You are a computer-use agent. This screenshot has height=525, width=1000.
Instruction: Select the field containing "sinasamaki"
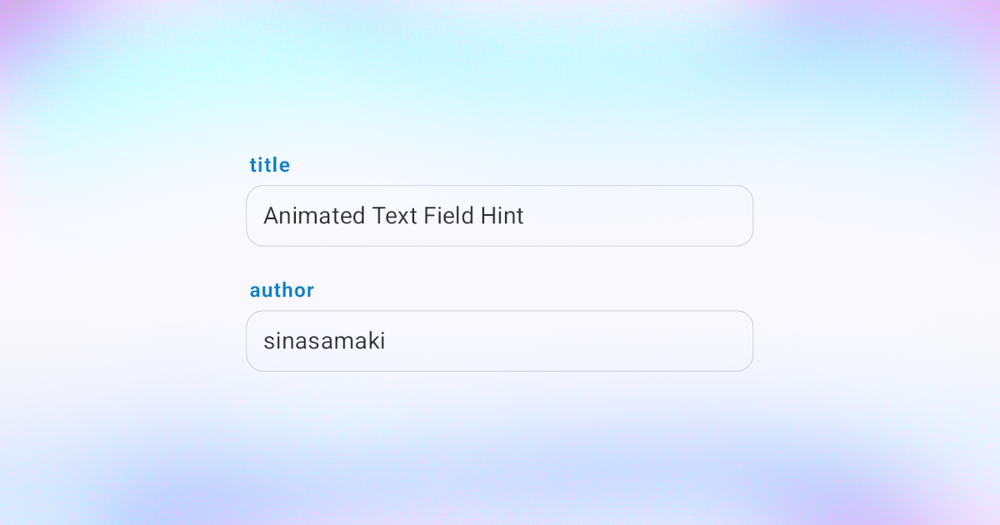[x=499, y=341]
